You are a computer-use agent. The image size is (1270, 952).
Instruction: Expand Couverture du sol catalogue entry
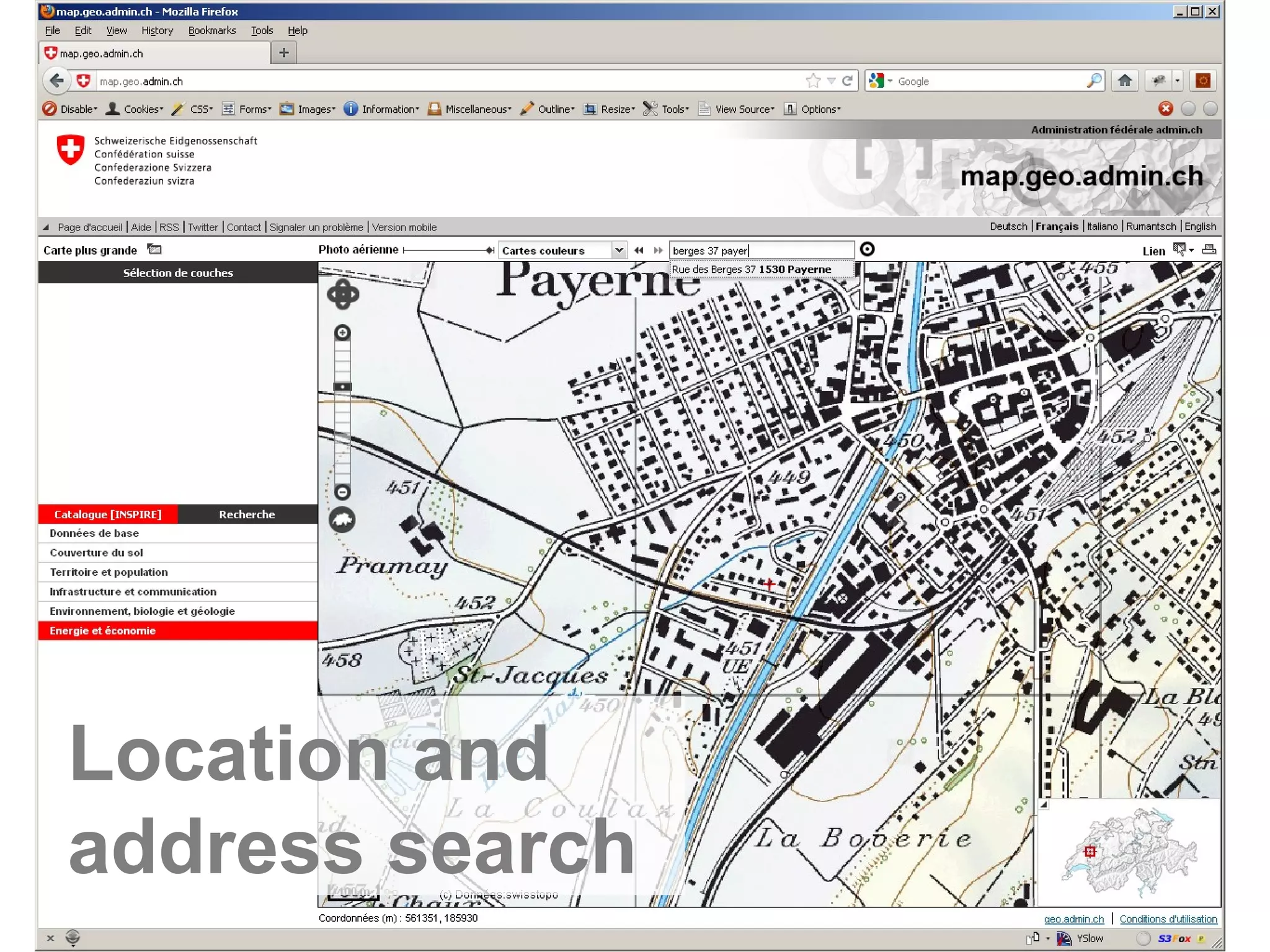tap(178, 553)
